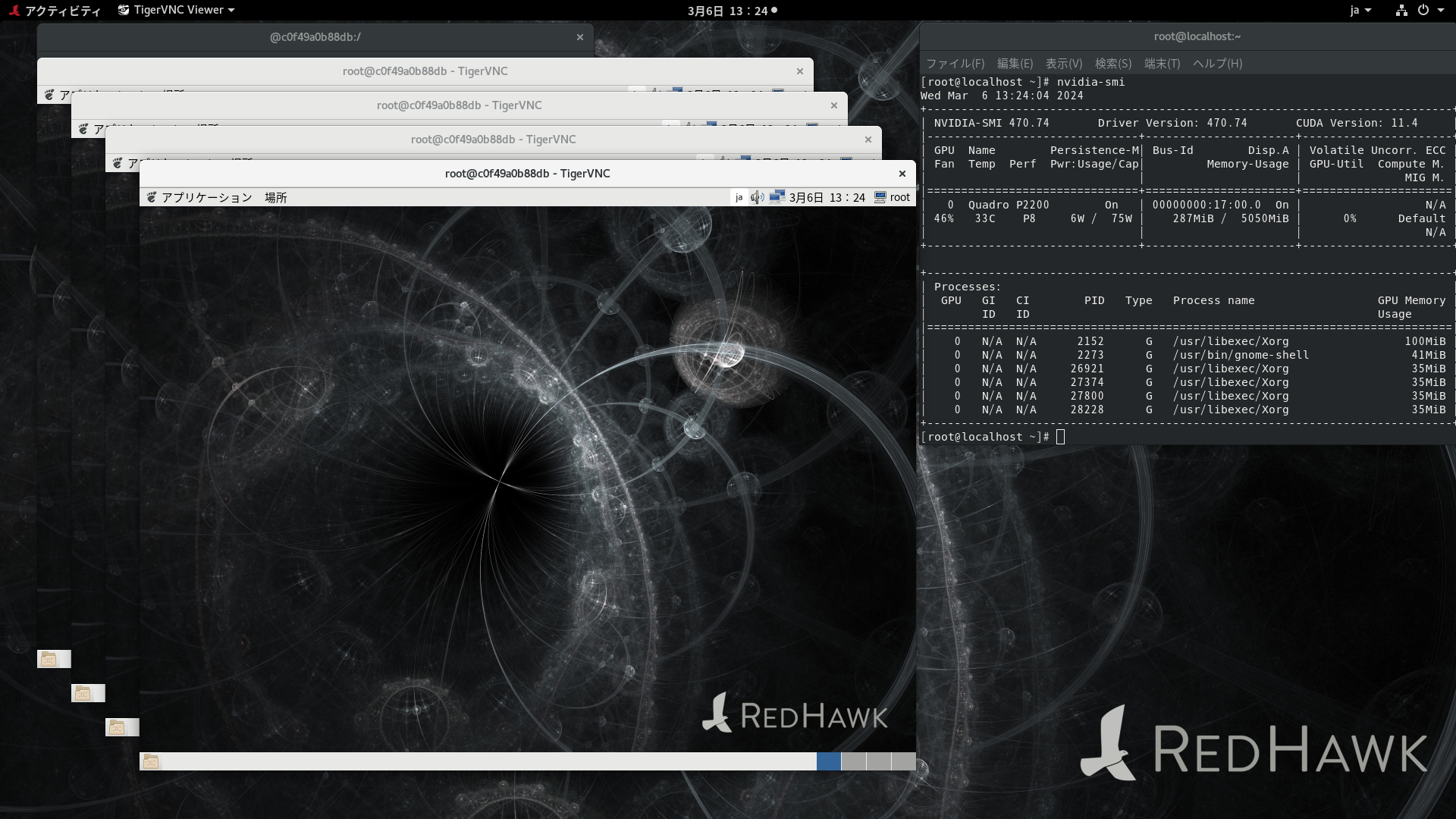Image resolution: width=1456 pixels, height=819 pixels.
Task: Close the rearmost TigerVNC window
Action: [800, 71]
